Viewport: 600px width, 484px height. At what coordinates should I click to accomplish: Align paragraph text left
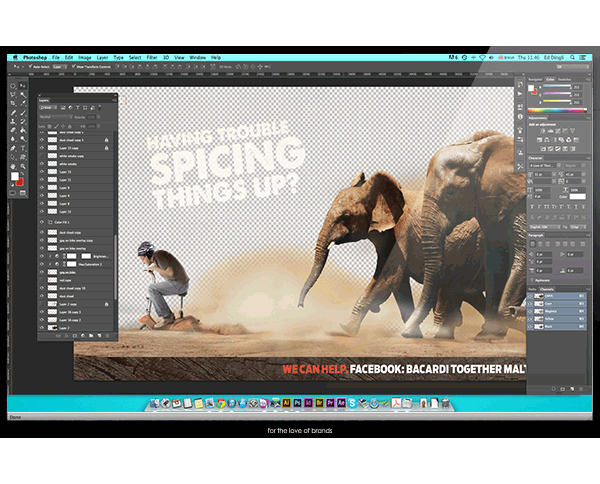point(532,244)
